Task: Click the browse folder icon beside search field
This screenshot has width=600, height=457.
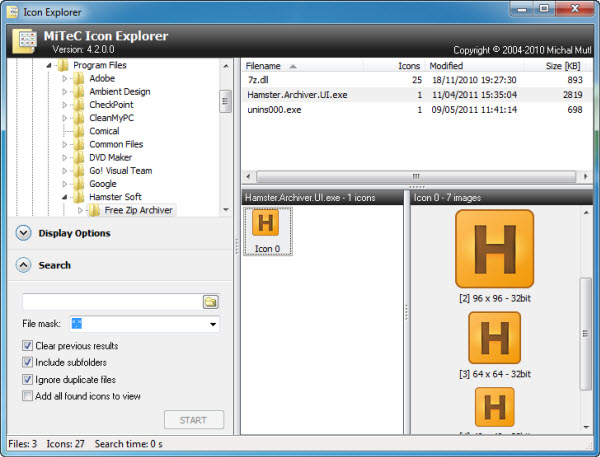Action: click(x=210, y=301)
